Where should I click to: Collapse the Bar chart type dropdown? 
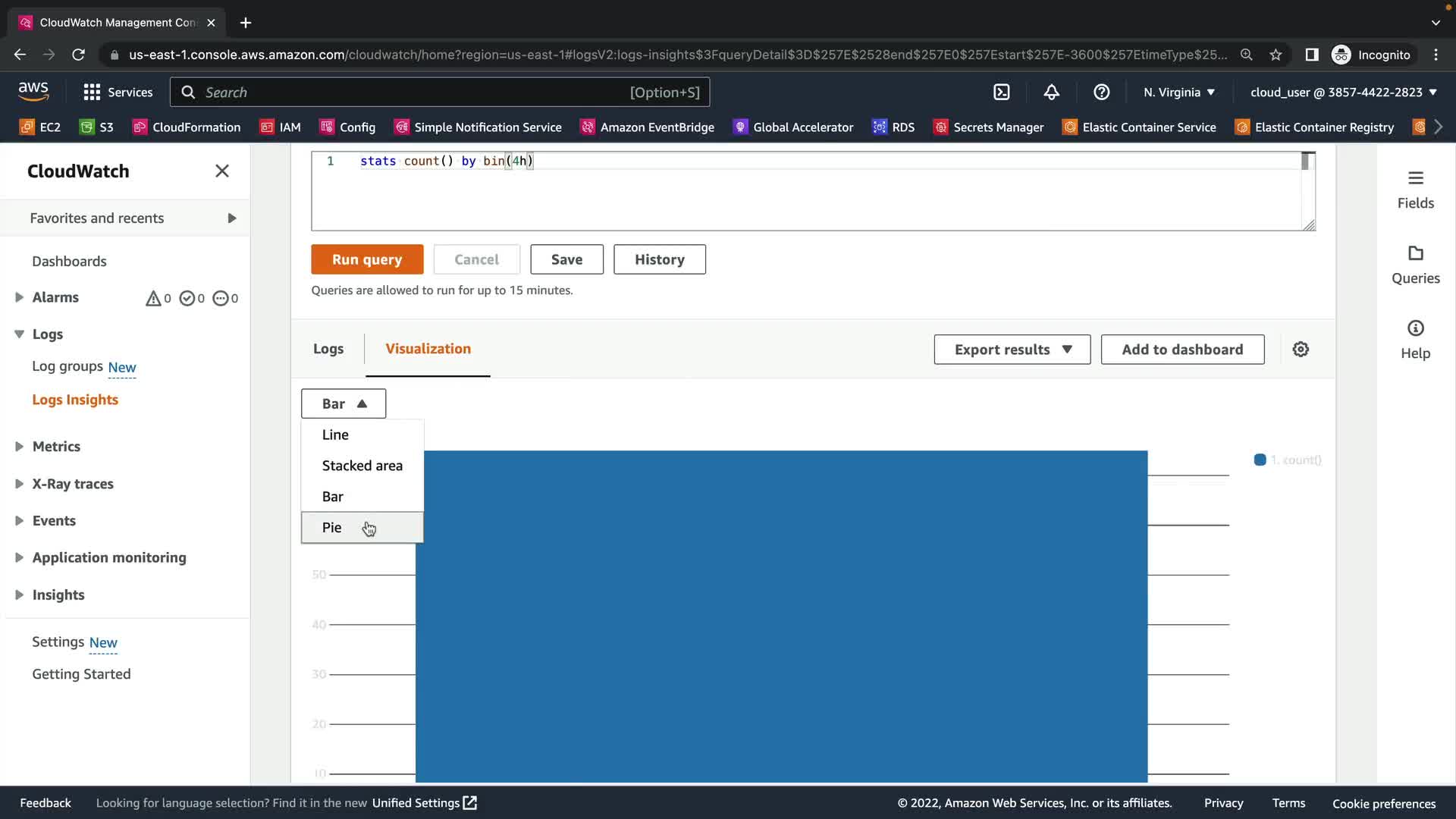click(344, 403)
